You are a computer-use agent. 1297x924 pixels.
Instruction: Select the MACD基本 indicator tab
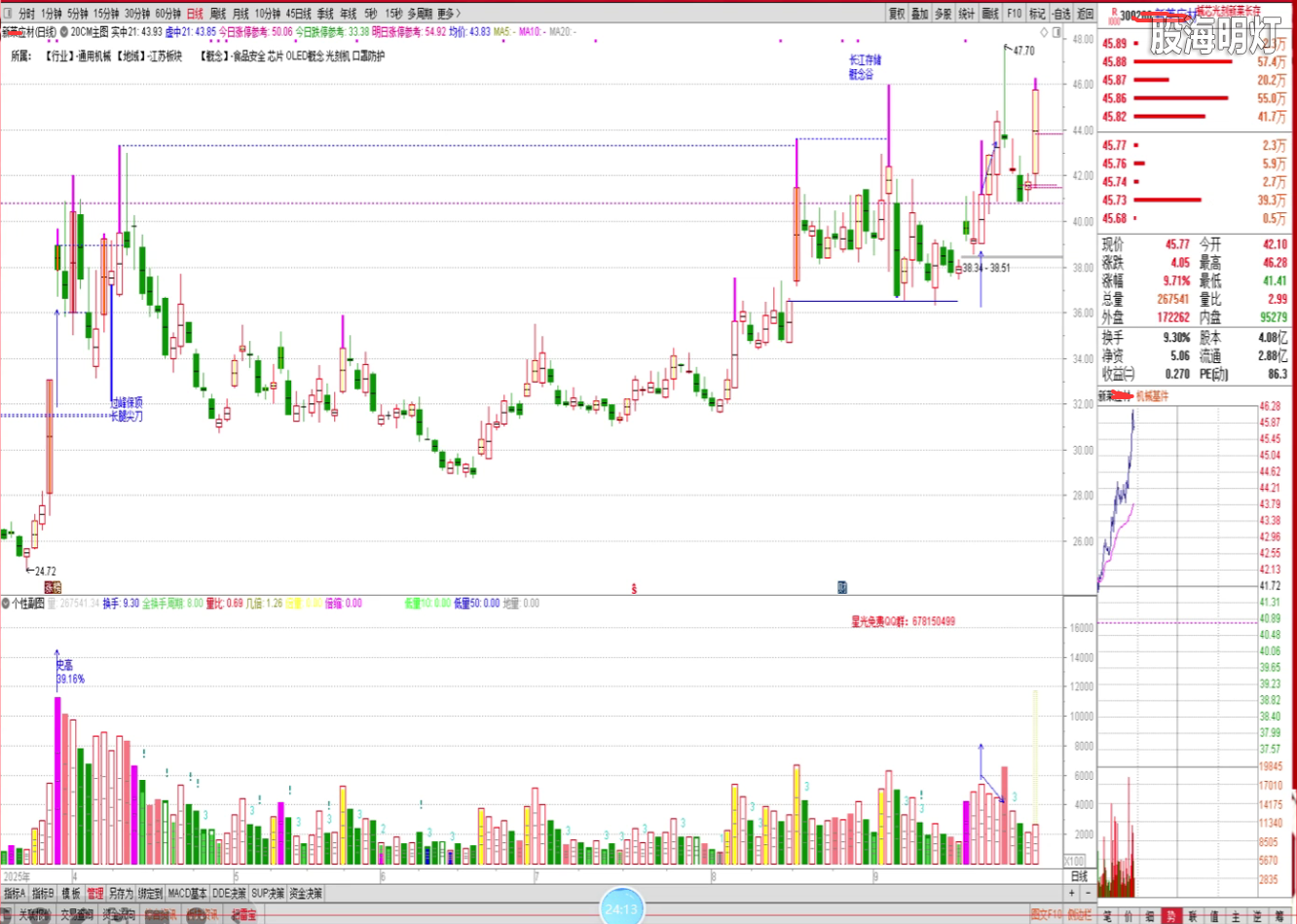(x=187, y=893)
